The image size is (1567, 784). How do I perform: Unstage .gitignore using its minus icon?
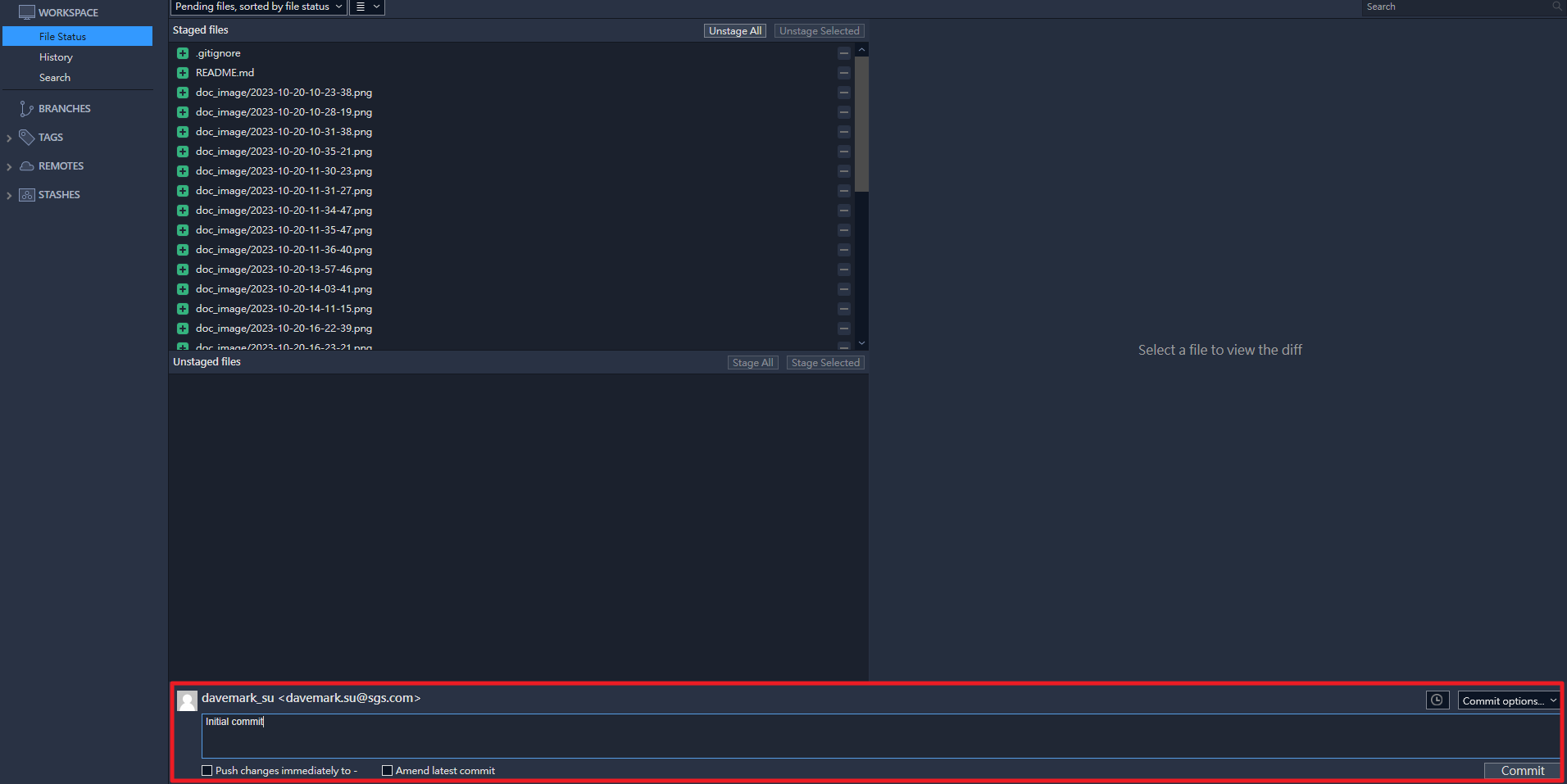[843, 53]
